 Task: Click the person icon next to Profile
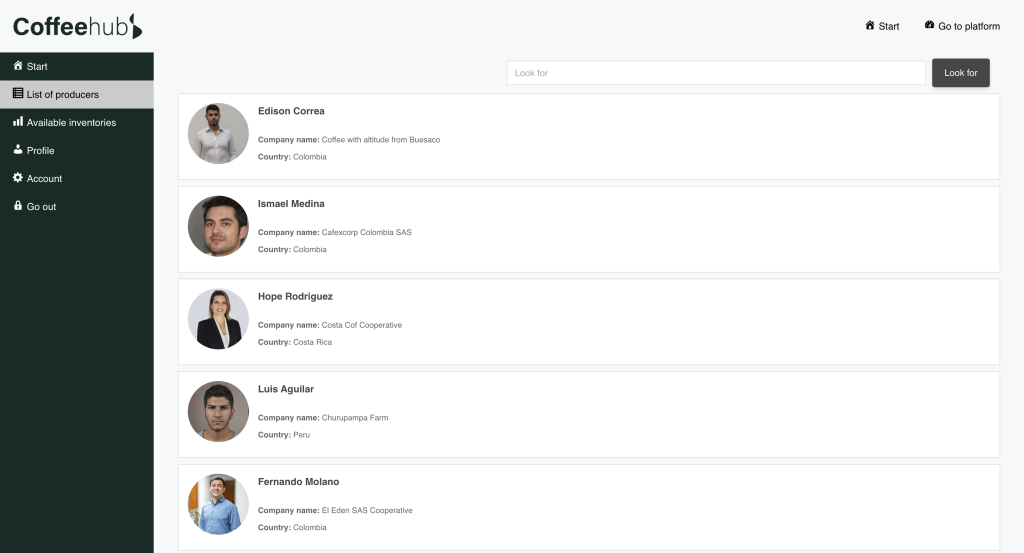pyautogui.click(x=18, y=150)
